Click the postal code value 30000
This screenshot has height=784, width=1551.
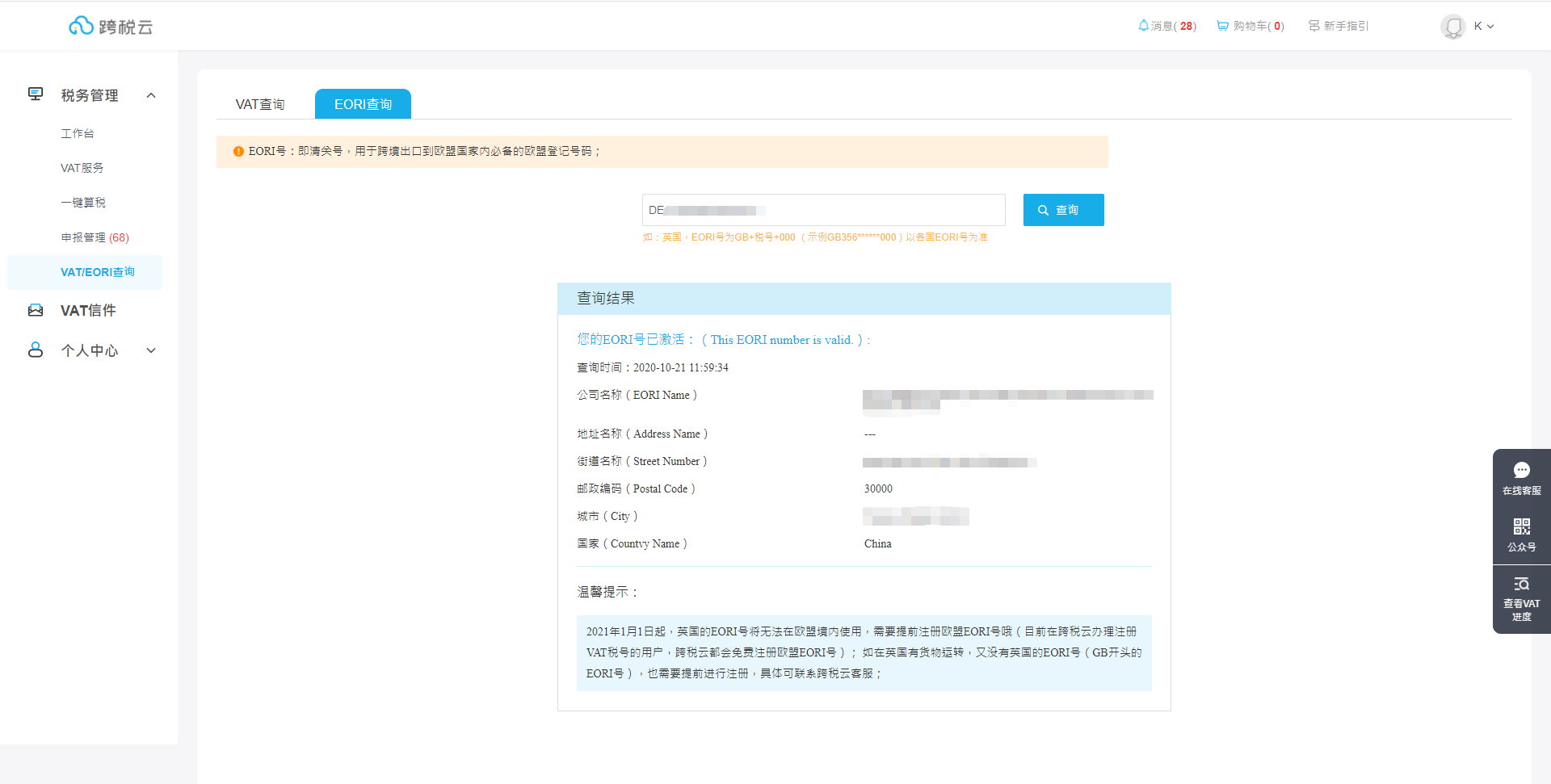click(x=878, y=488)
